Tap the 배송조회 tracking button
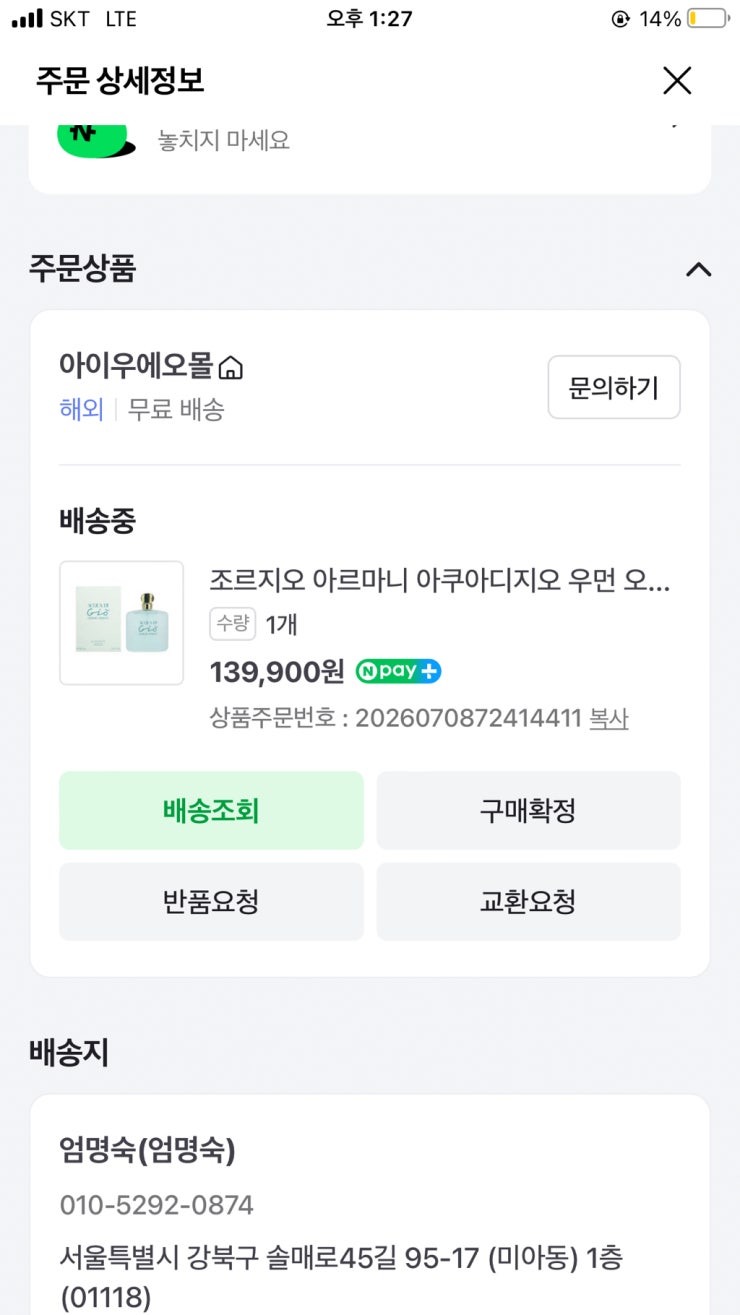 tap(211, 810)
